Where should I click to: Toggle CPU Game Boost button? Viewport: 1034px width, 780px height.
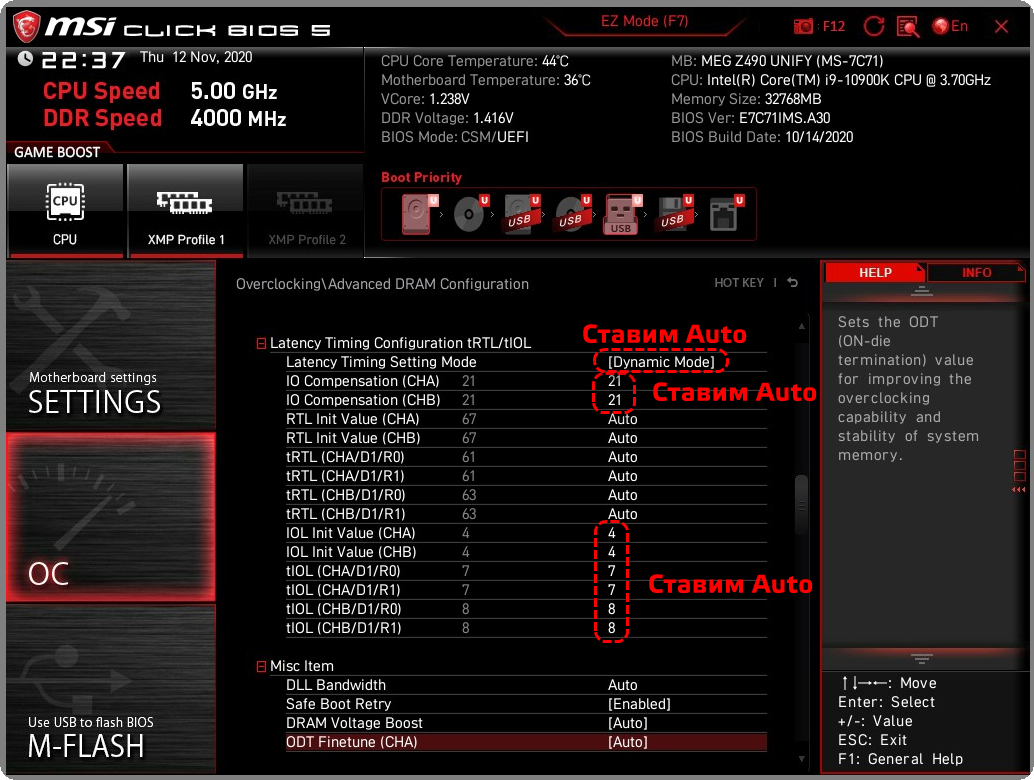[65, 210]
